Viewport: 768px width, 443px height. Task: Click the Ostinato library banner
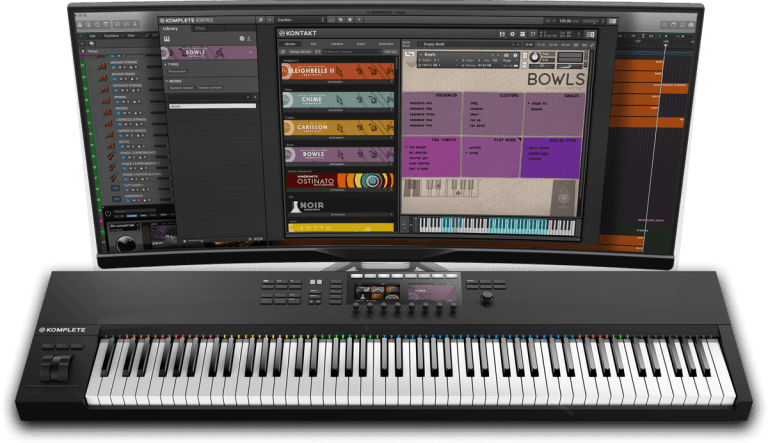click(340, 180)
